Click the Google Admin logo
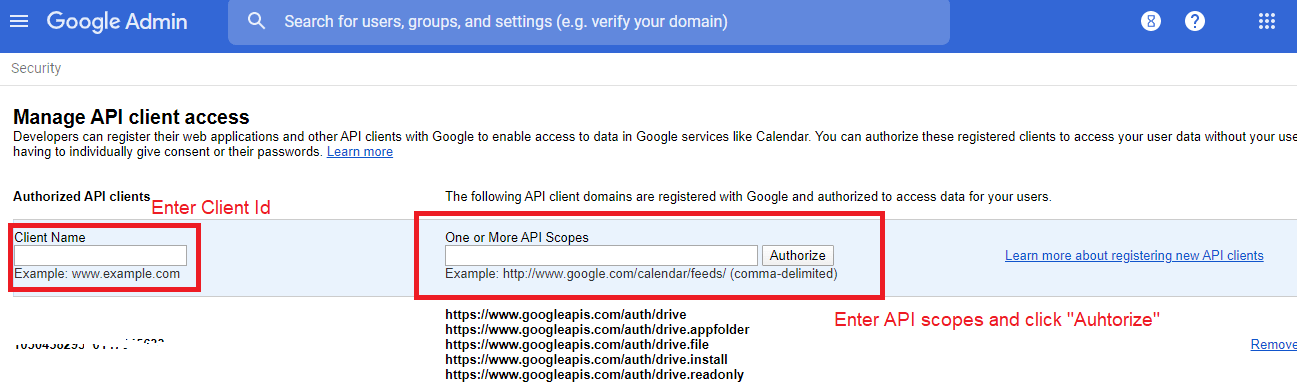Viewport: 1297px width, 390px height. click(118, 21)
